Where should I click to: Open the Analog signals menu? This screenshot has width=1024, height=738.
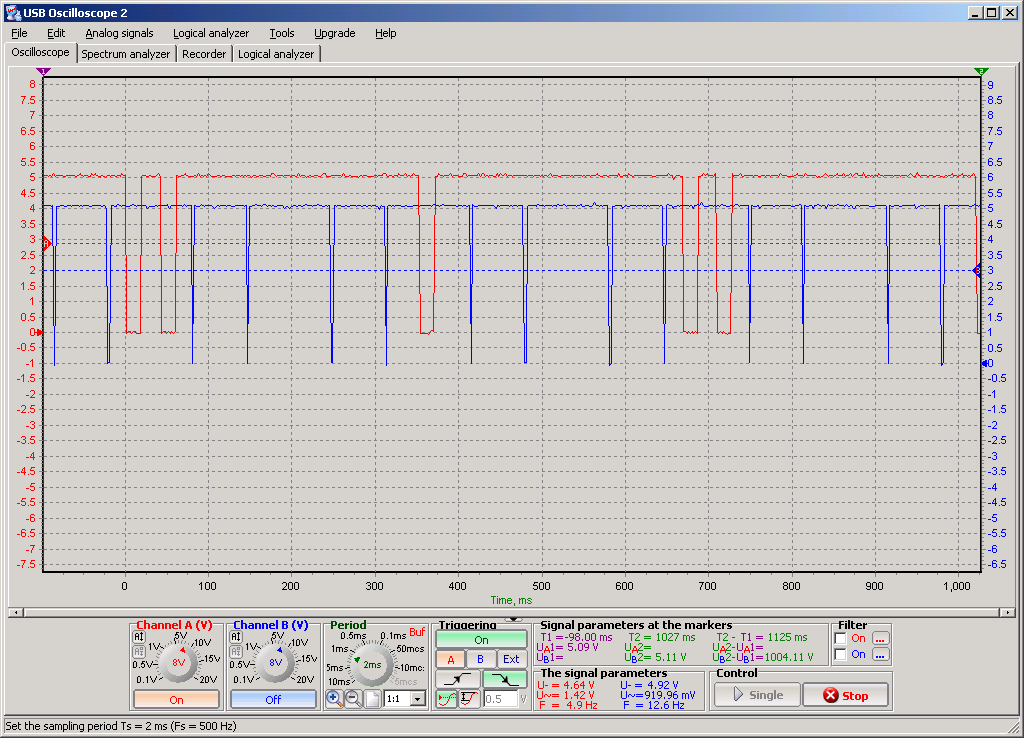119,33
